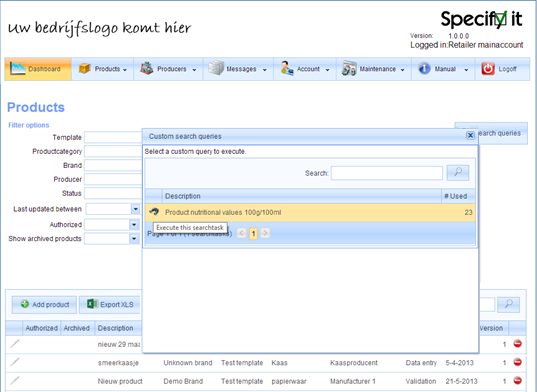Image resolution: width=537 pixels, height=392 pixels.
Task: Click the Template filter field
Action: (x=113, y=137)
